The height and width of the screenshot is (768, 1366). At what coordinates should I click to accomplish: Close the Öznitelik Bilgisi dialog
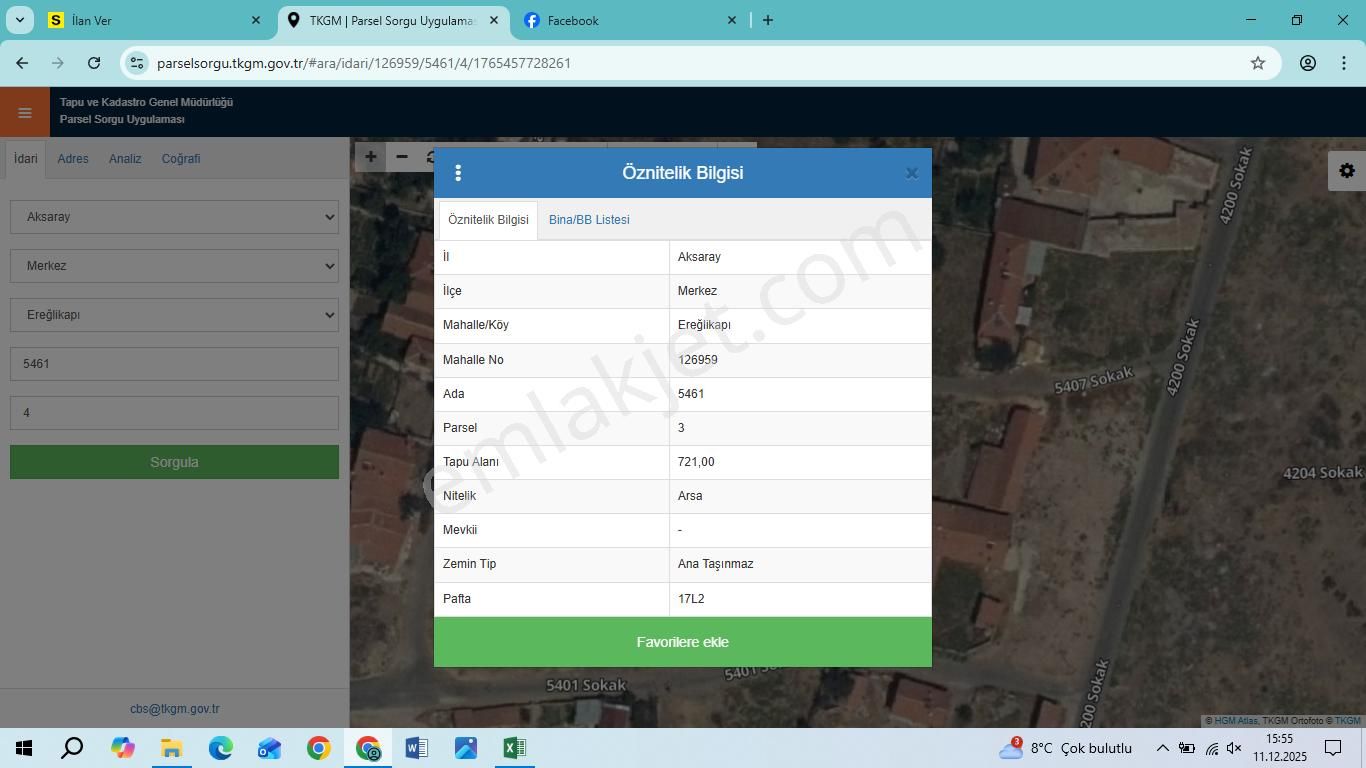(x=911, y=173)
